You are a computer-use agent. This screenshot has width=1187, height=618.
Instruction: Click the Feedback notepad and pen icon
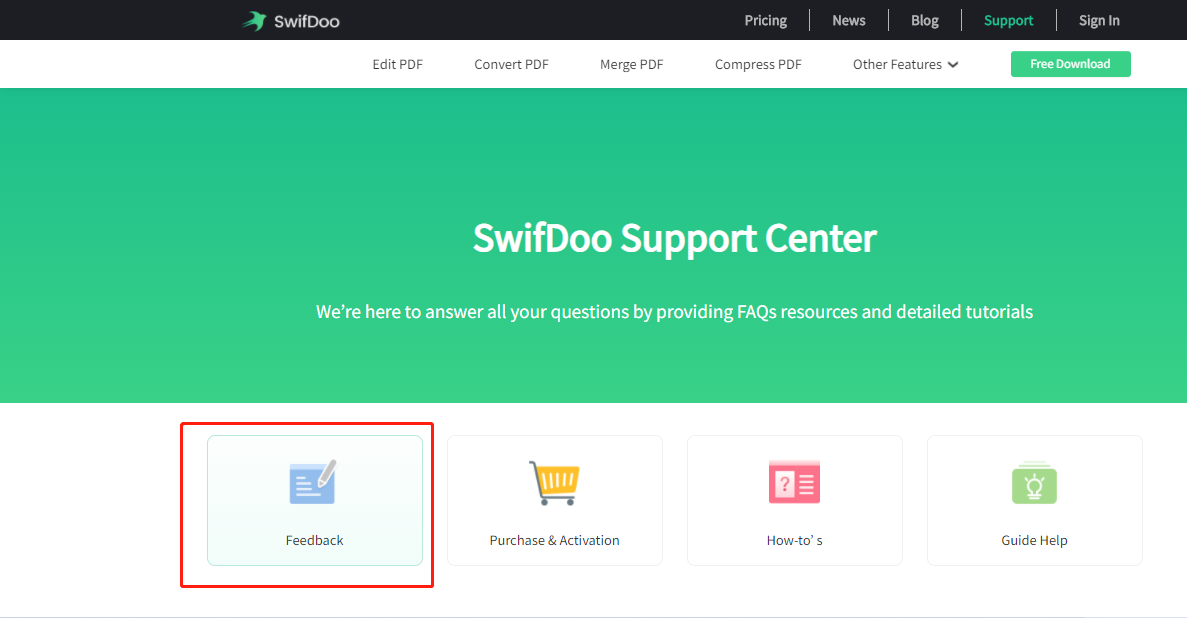(314, 482)
